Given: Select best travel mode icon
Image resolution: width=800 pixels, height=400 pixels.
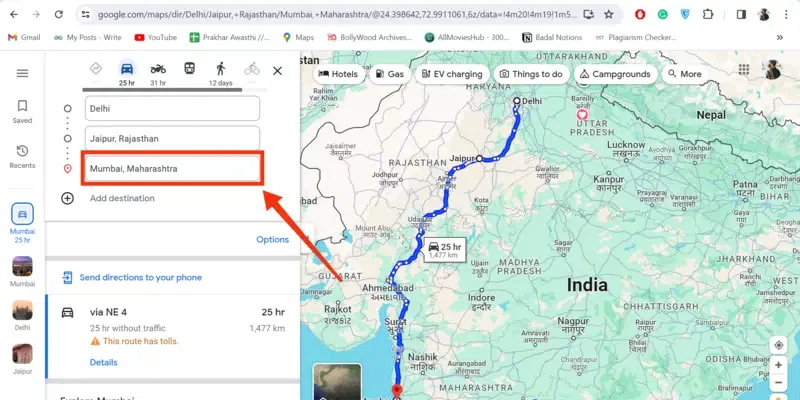Looking at the screenshot, I should point(95,68).
